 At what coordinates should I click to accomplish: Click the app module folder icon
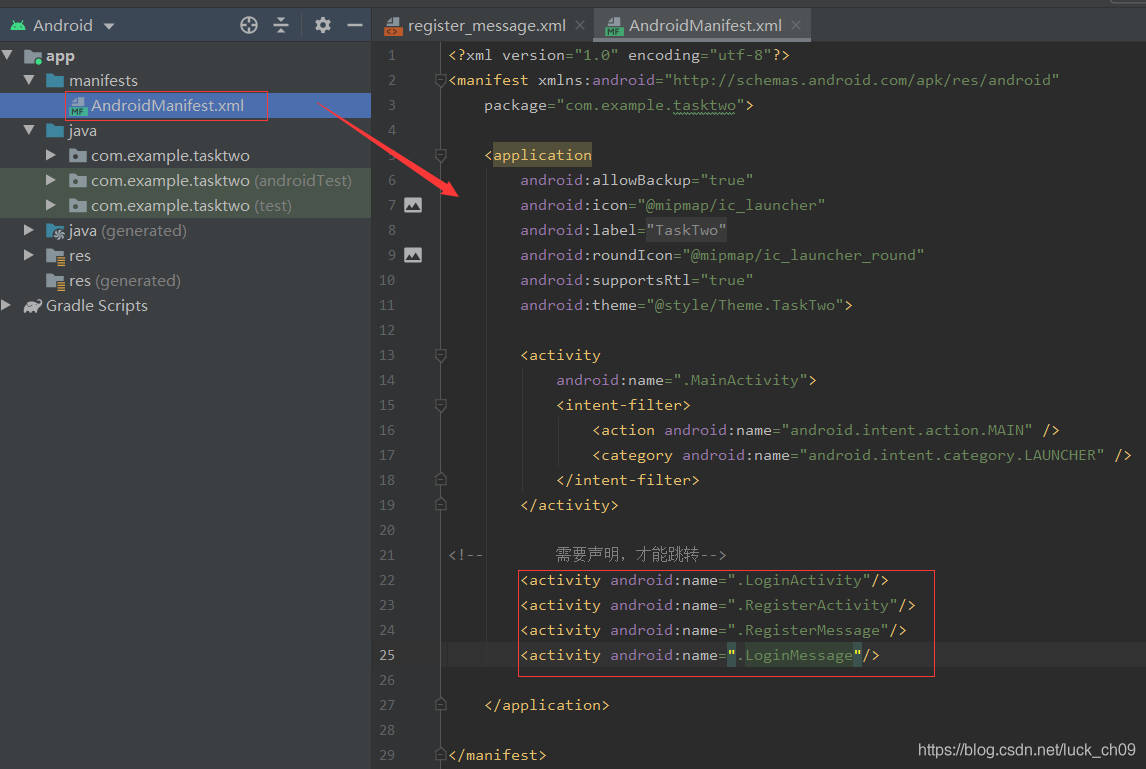[33, 56]
